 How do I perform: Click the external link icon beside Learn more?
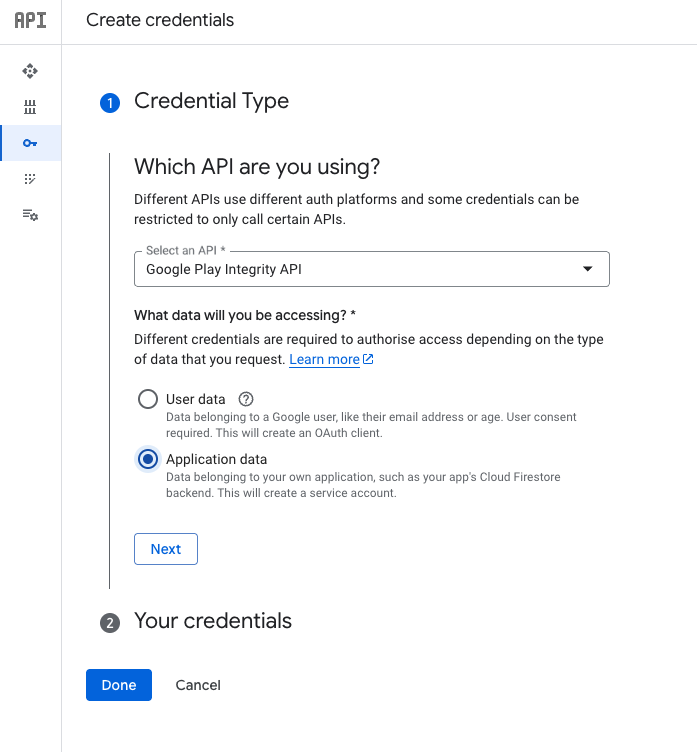tap(368, 359)
